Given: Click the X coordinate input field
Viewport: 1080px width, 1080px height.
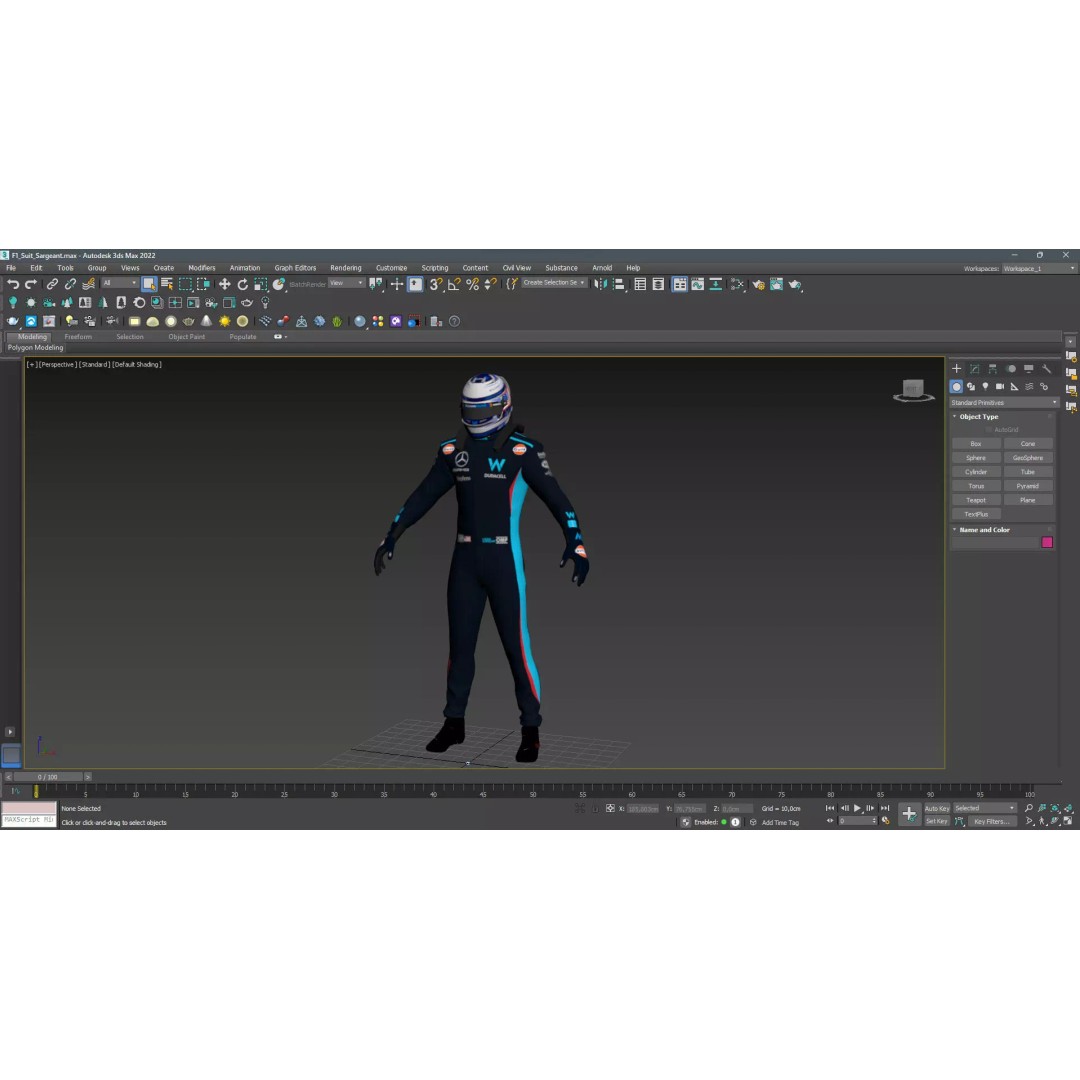Looking at the screenshot, I should pos(640,808).
